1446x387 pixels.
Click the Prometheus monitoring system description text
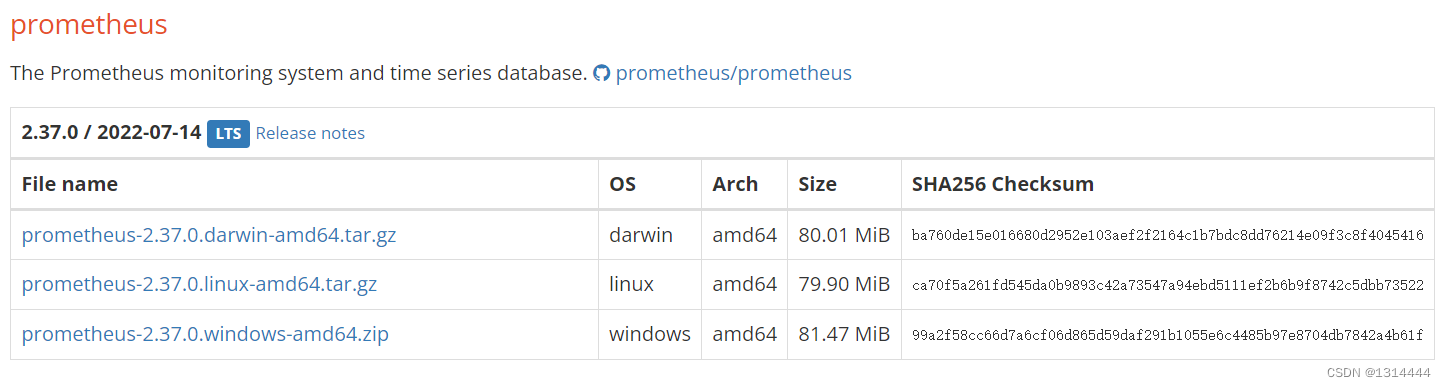(x=299, y=73)
